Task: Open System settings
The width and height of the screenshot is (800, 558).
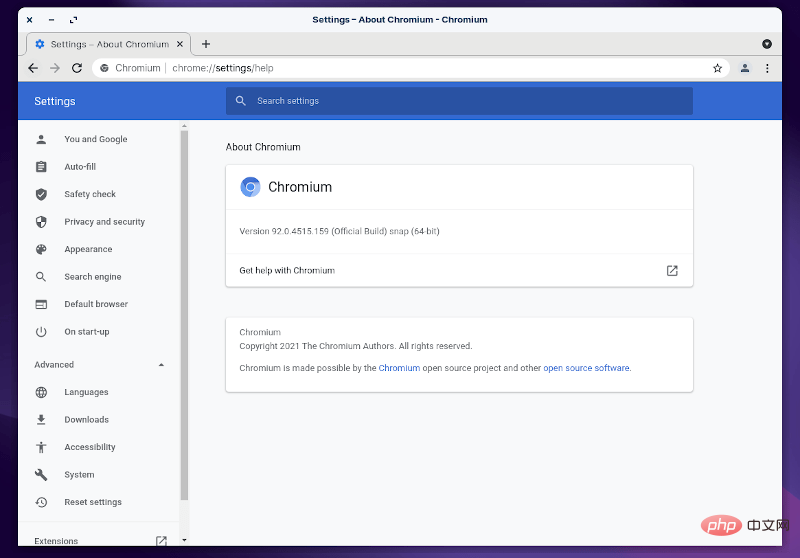Action: 79,475
